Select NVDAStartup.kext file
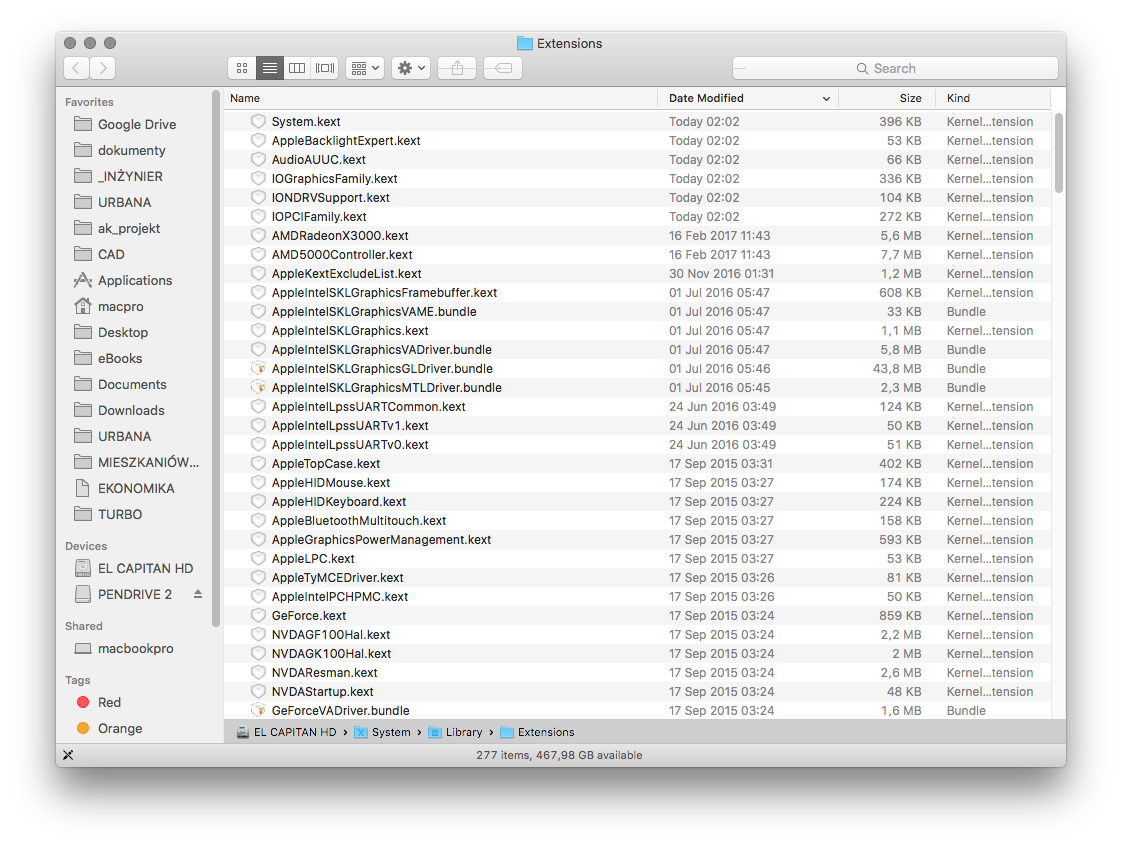The image size is (1122, 847). pos(638,692)
